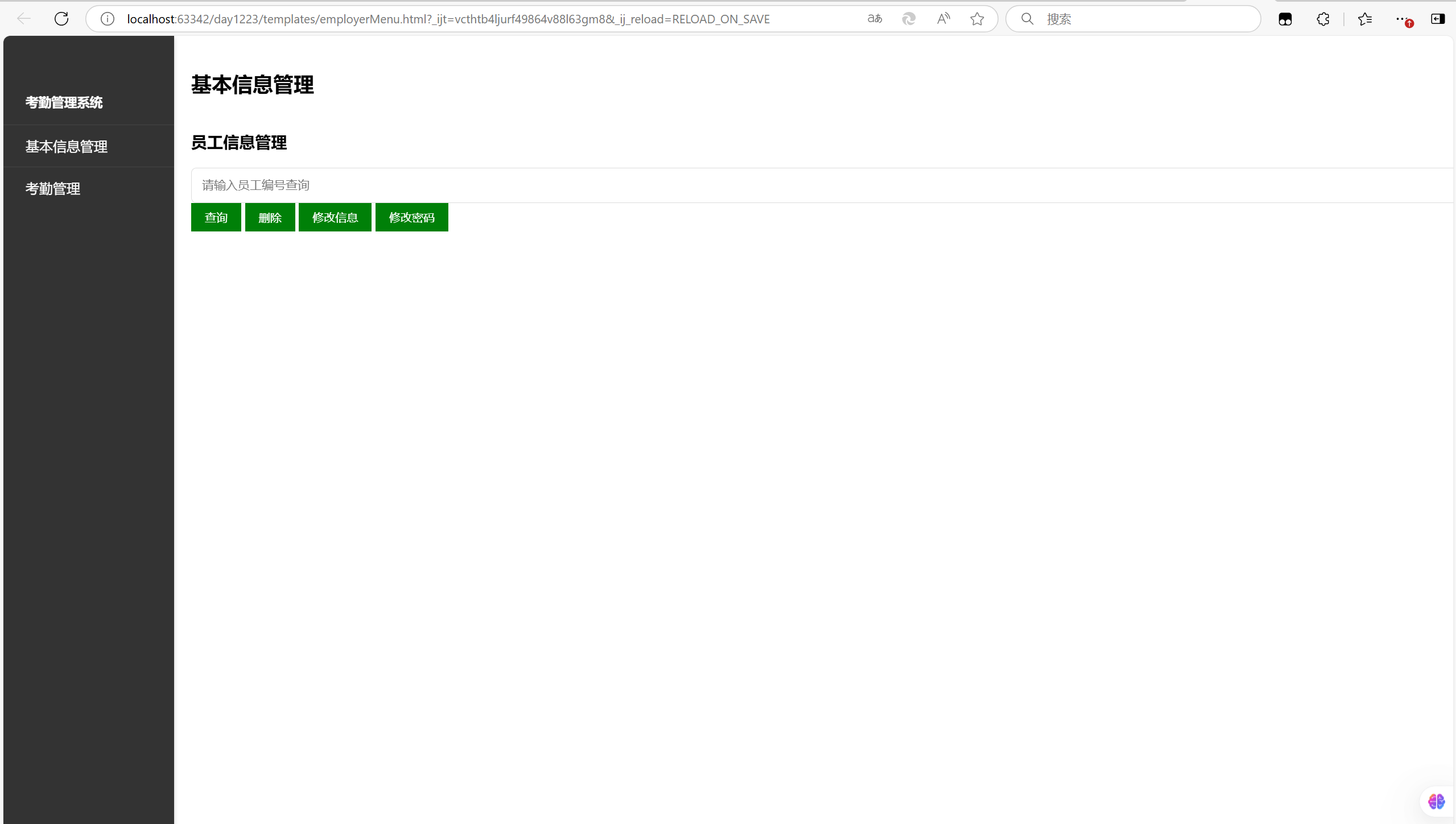Click the green 删除 button
Viewport: 1456px width, 824px height.
(x=270, y=217)
